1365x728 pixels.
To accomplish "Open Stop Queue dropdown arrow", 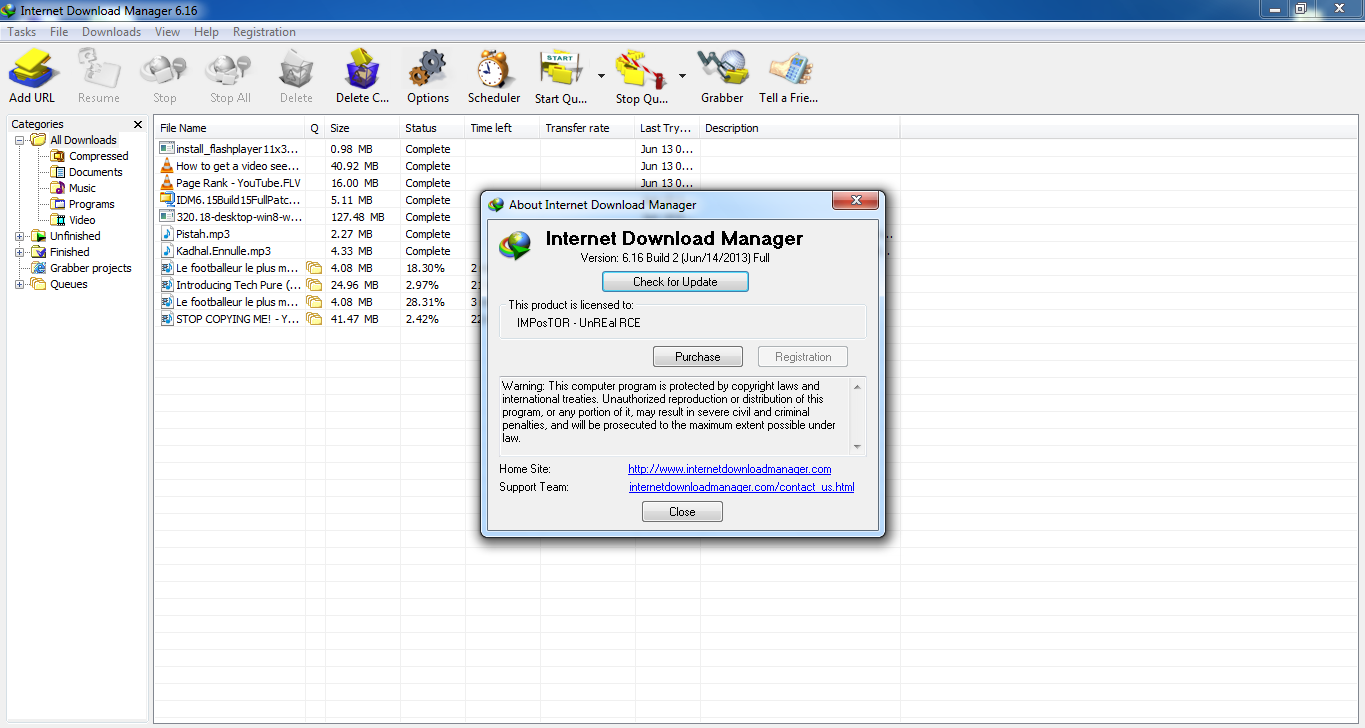I will (x=682, y=76).
